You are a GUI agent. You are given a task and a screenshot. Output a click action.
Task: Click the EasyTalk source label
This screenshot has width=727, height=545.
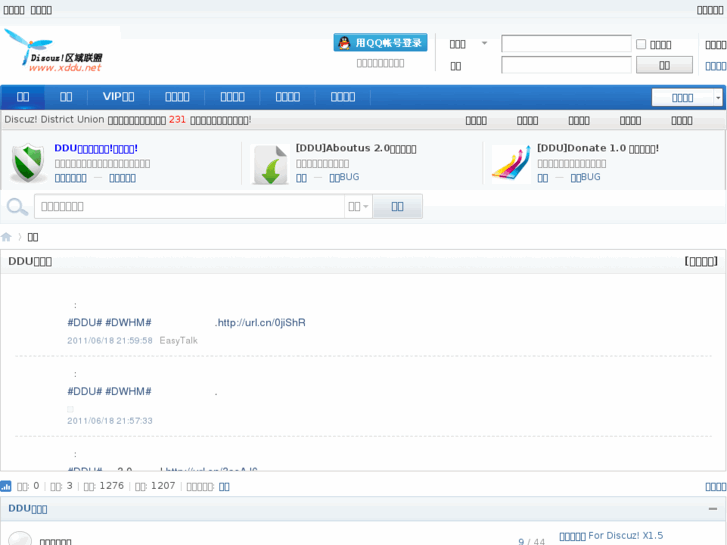click(179, 340)
